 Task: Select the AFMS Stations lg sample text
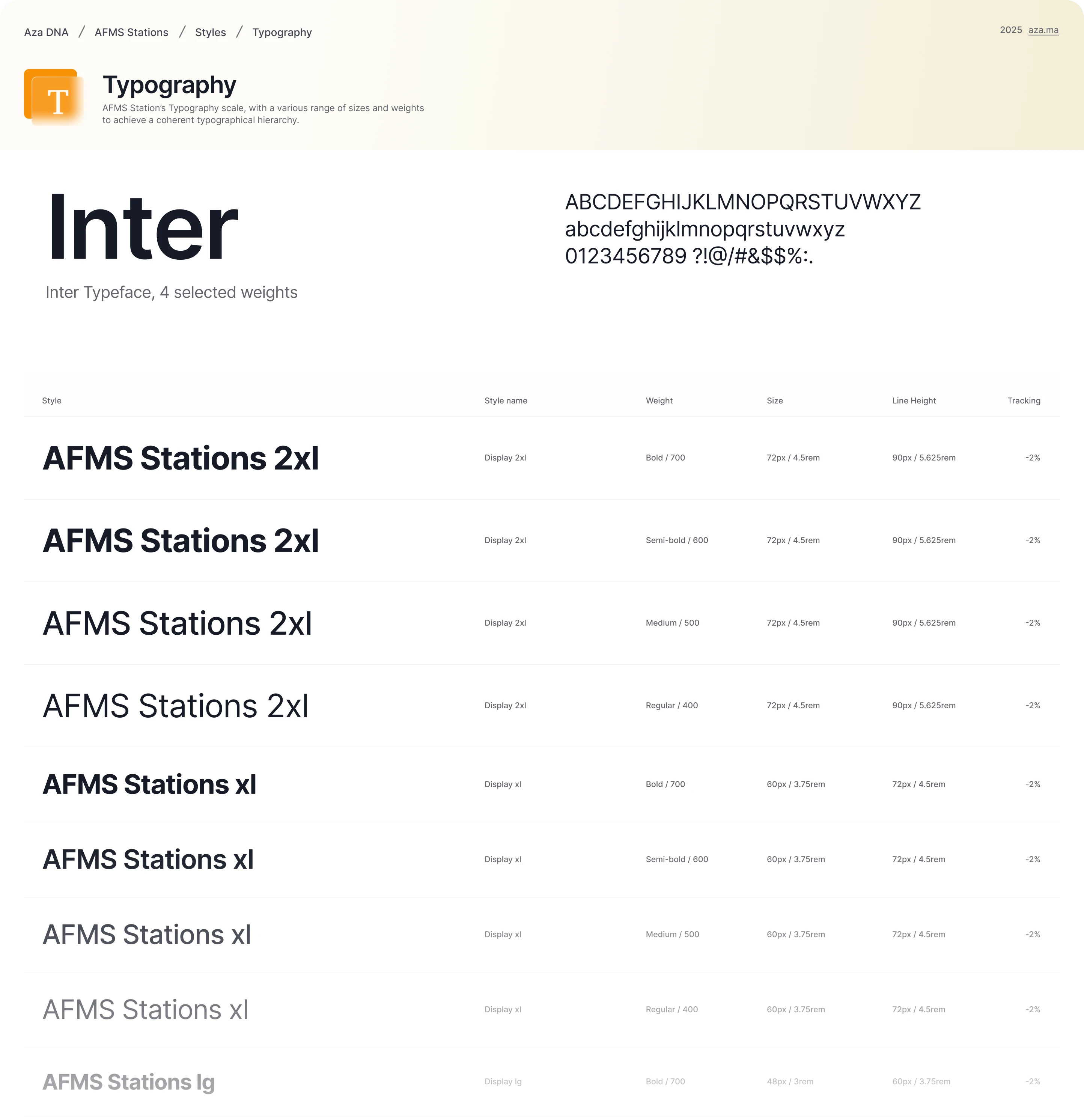[x=129, y=1082]
